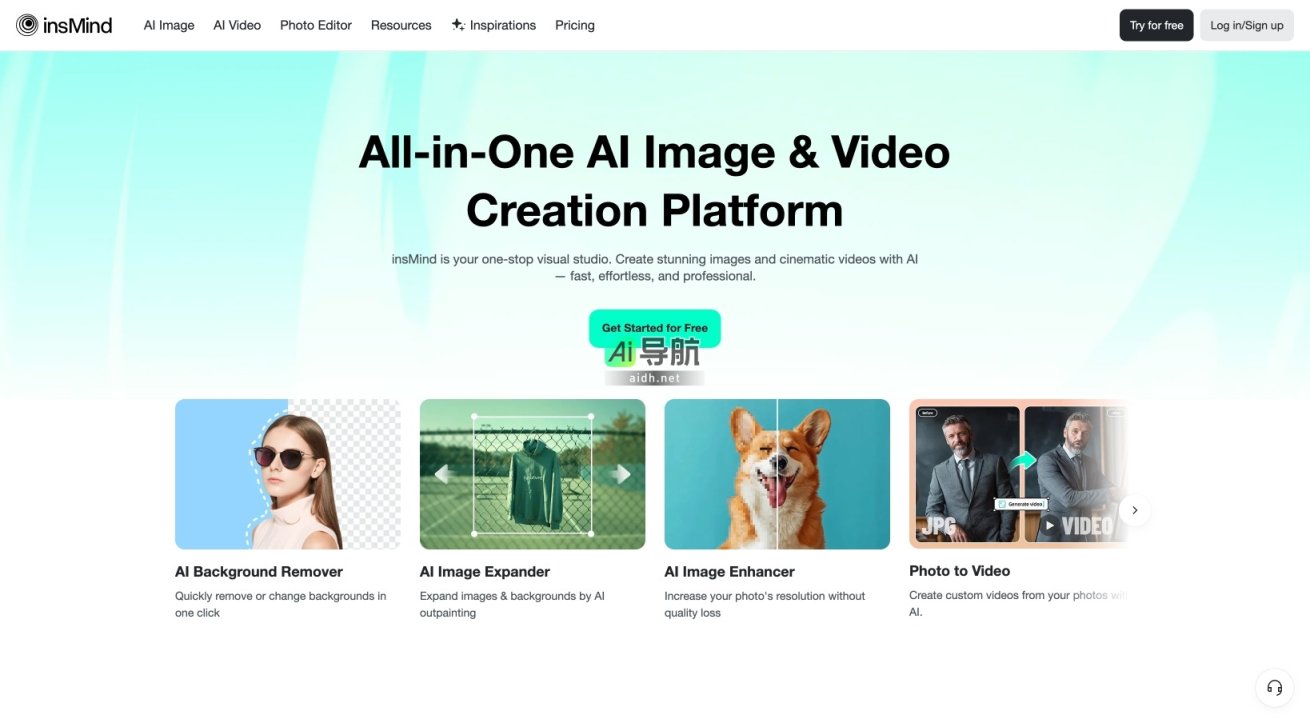Click the Log in/Sign up link
This screenshot has width=1310, height=723.
click(1246, 24)
